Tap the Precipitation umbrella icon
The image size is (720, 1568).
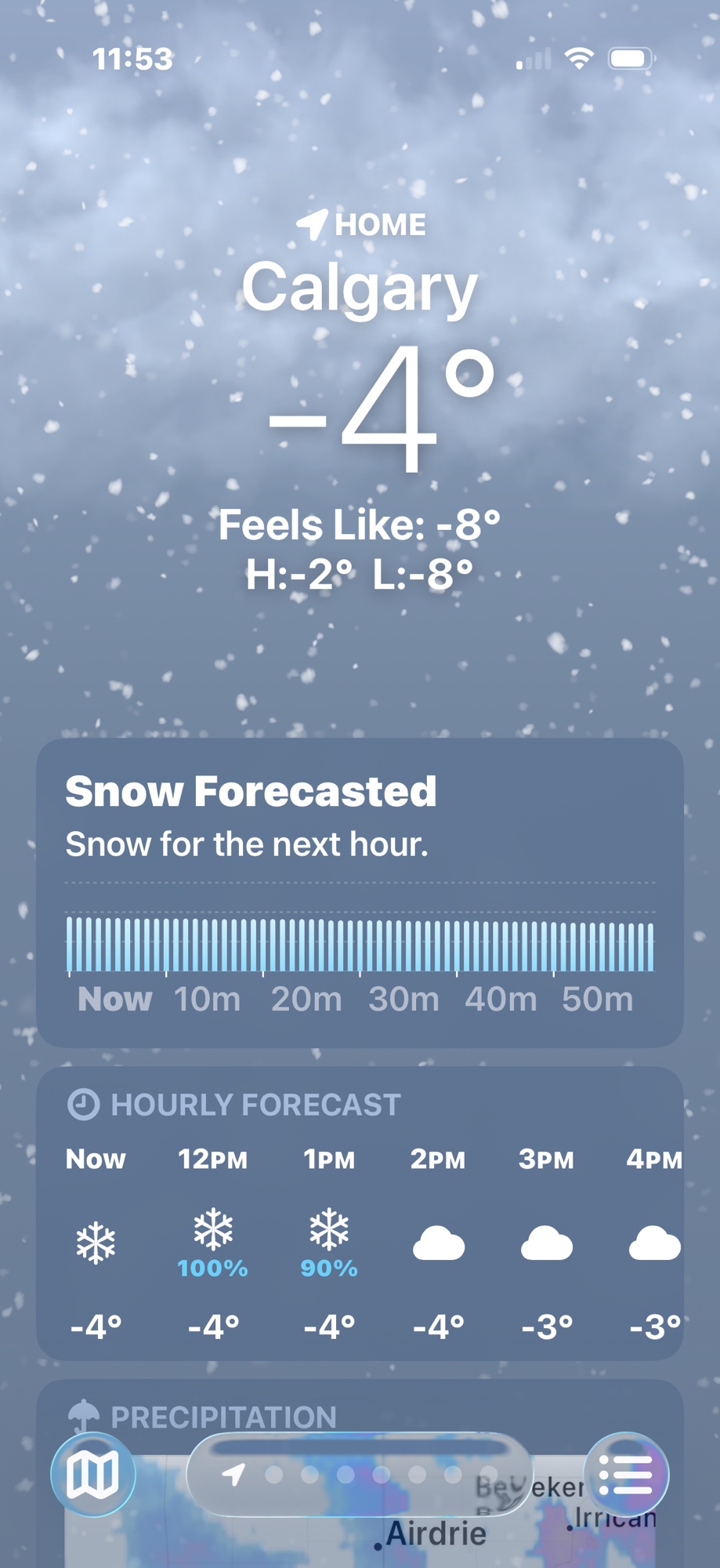83,1416
